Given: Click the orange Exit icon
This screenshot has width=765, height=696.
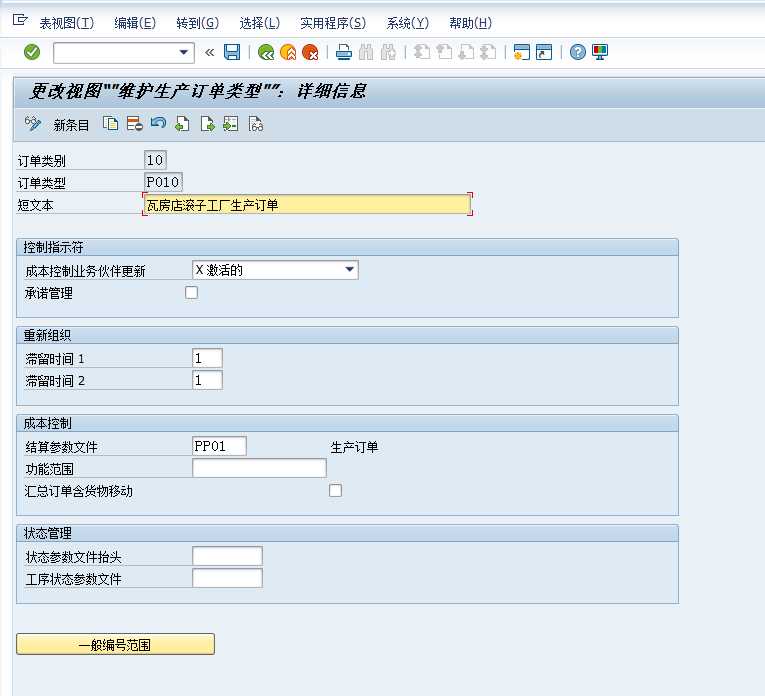Looking at the screenshot, I should coord(288,52).
